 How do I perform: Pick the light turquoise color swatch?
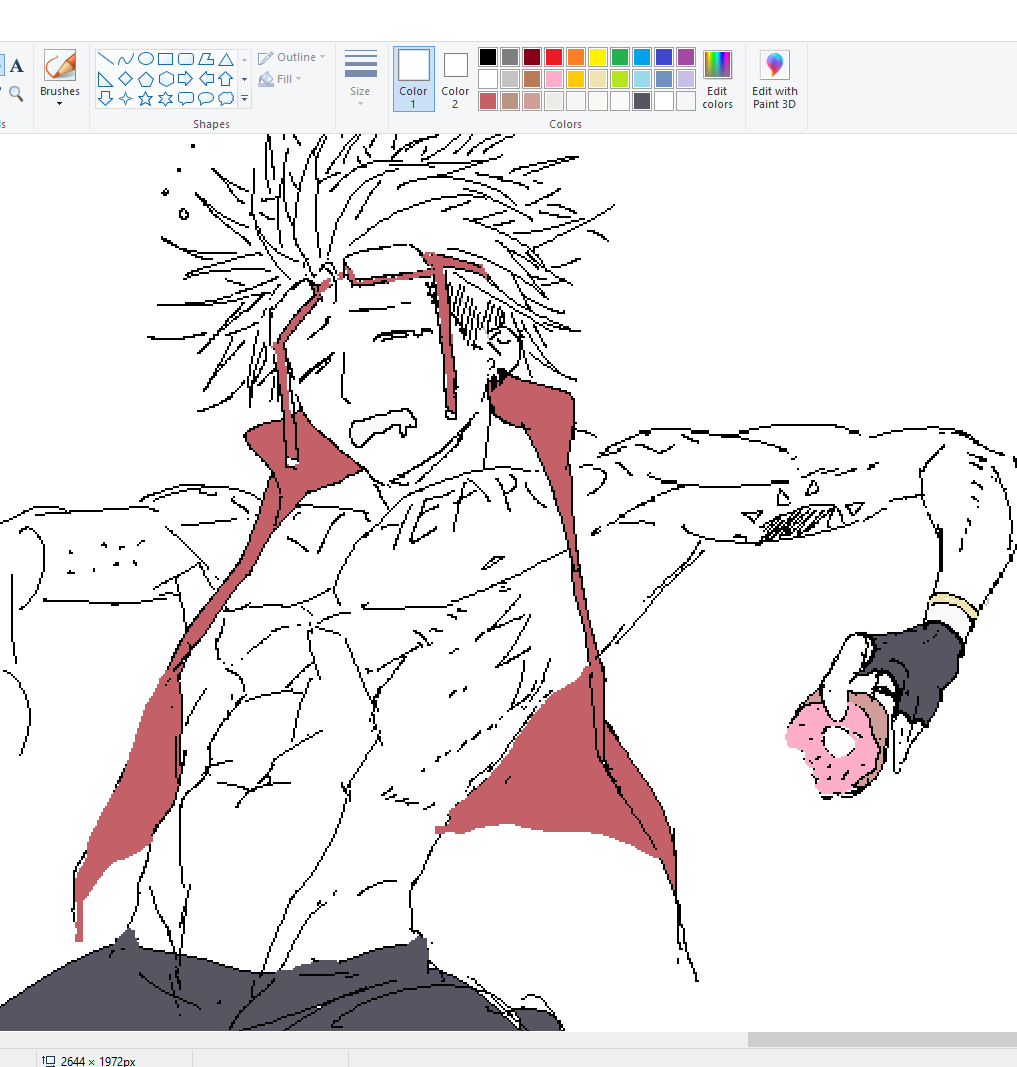[642, 79]
